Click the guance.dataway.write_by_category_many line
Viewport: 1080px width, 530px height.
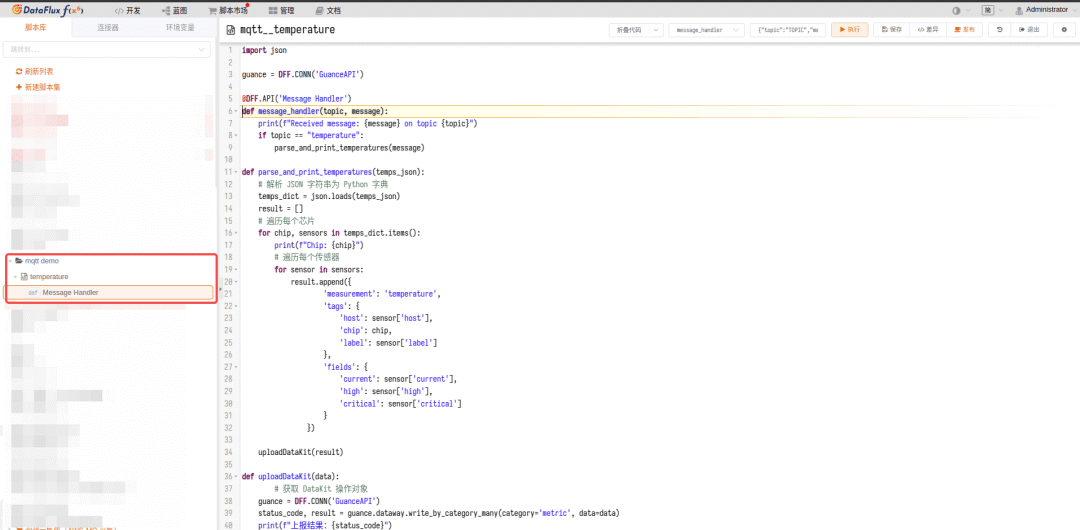(x=439, y=513)
